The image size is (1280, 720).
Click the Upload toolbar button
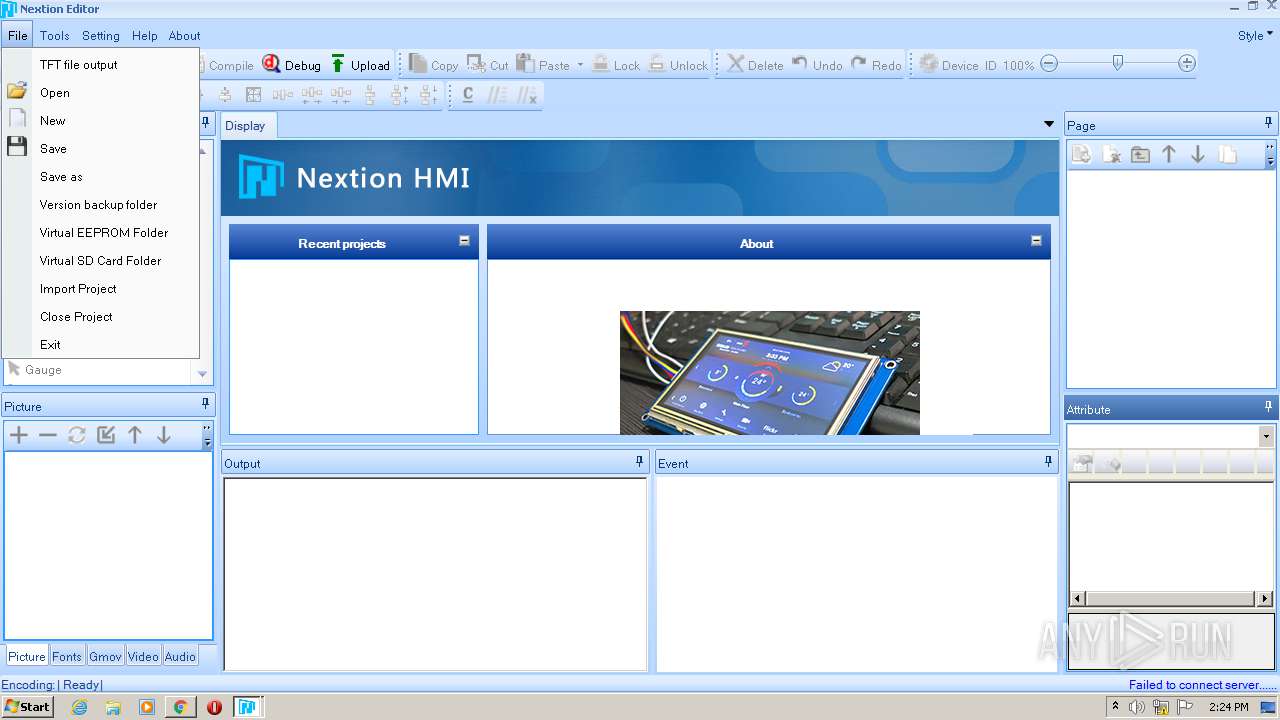(360, 65)
